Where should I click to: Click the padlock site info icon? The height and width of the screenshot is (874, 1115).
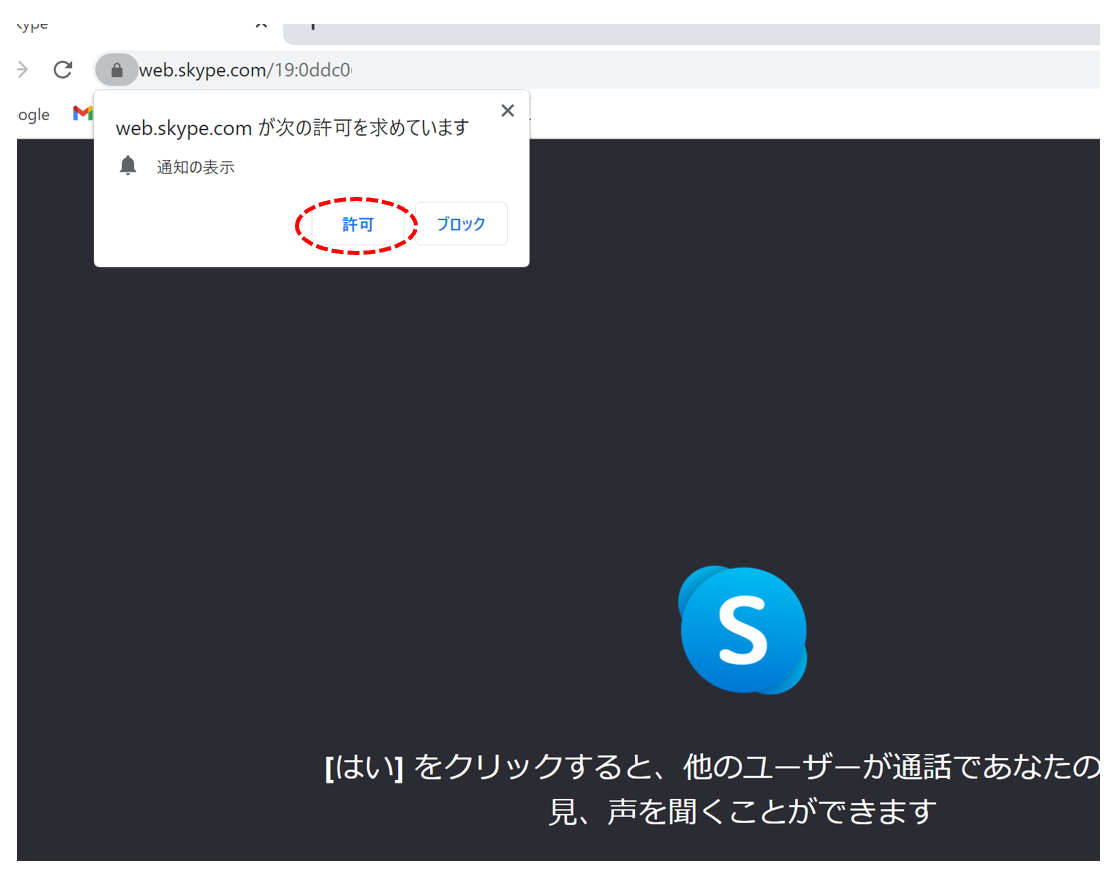click(x=117, y=70)
